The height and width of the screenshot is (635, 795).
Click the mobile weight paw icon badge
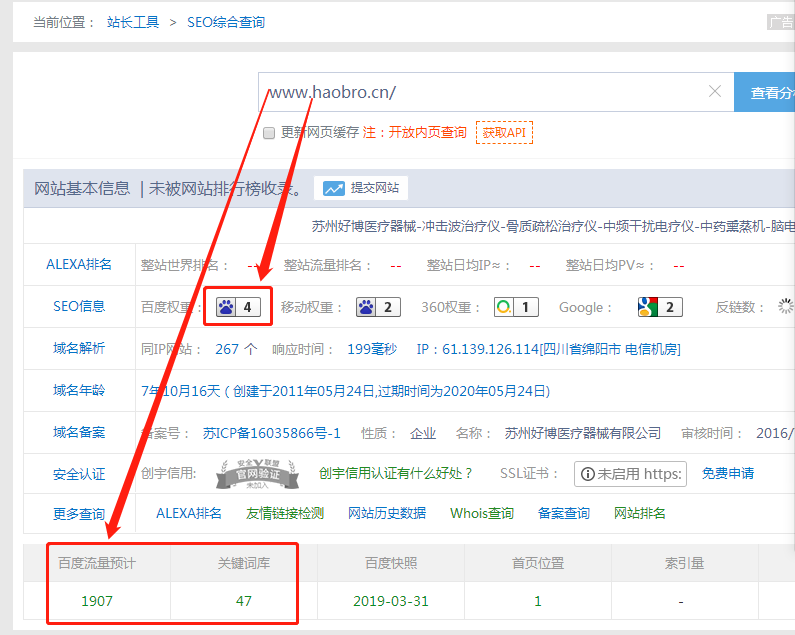pyautogui.click(x=379, y=307)
